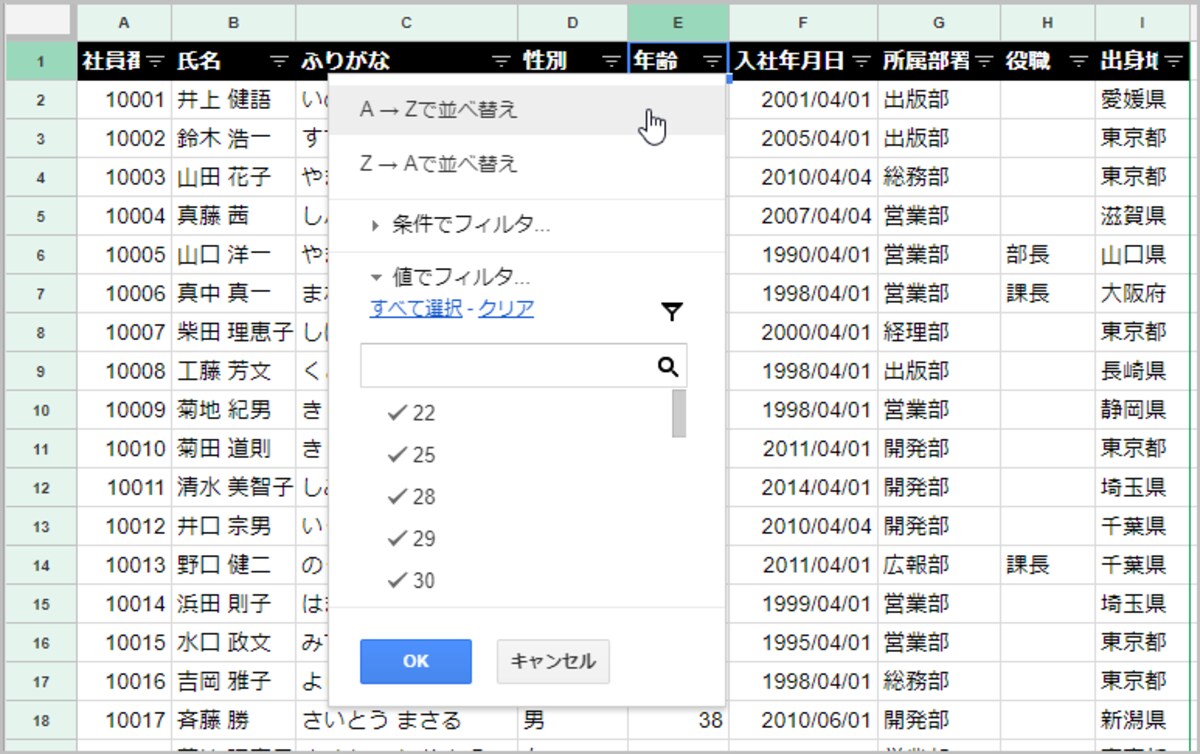Click the キャンセル button
This screenshot has height=754, width=1200.
click(x=553, y=661)
